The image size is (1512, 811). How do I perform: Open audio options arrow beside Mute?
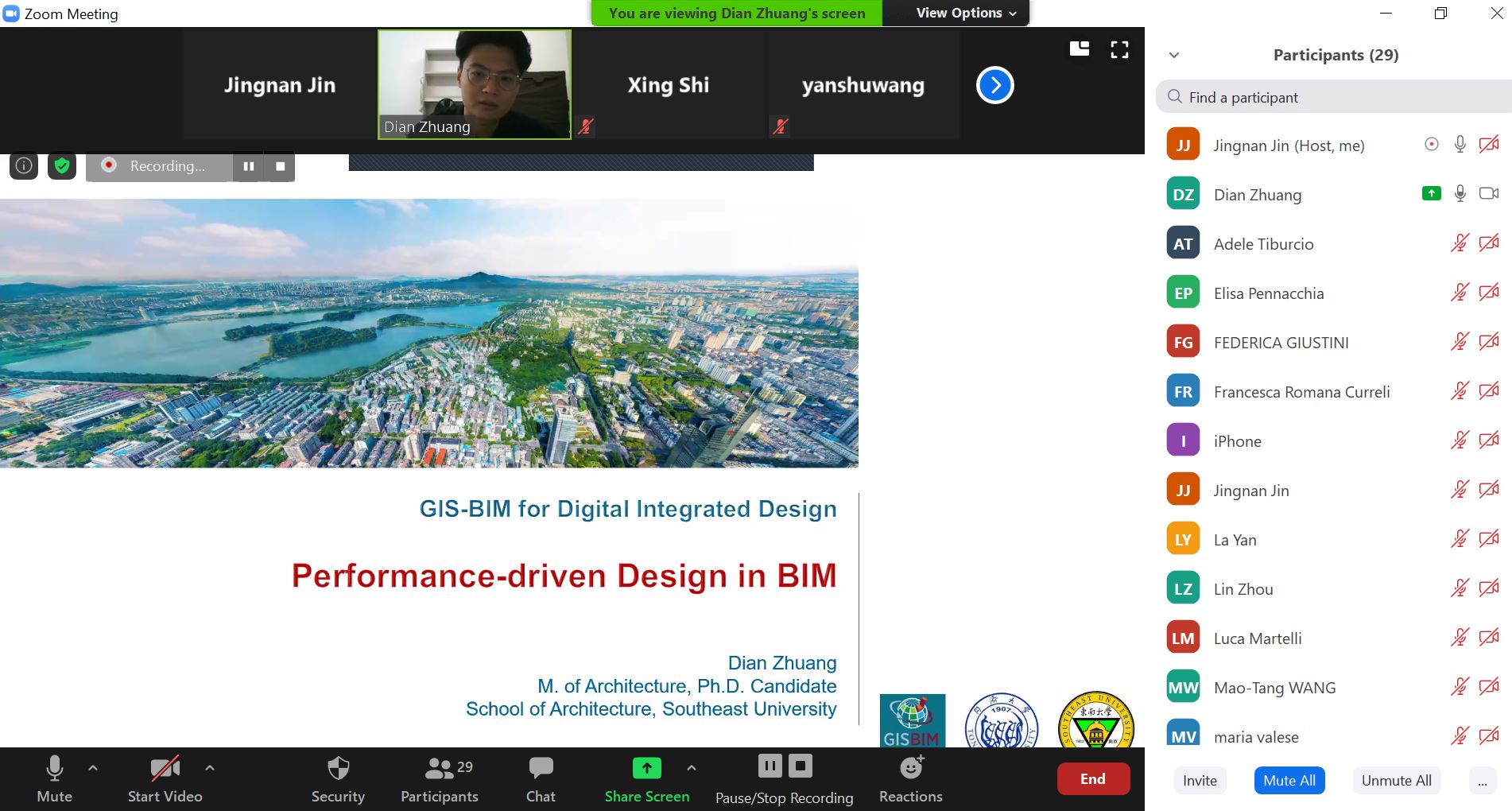point(93,768)
